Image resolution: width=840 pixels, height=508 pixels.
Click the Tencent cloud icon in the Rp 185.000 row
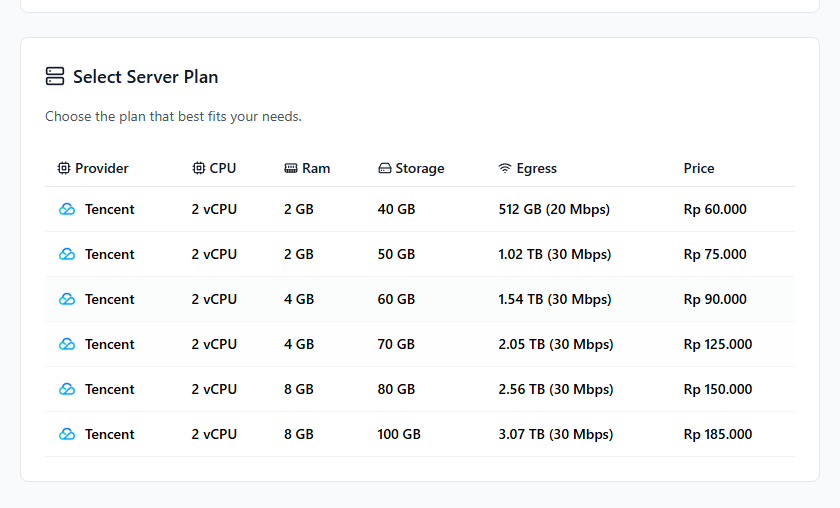point(67,434)
